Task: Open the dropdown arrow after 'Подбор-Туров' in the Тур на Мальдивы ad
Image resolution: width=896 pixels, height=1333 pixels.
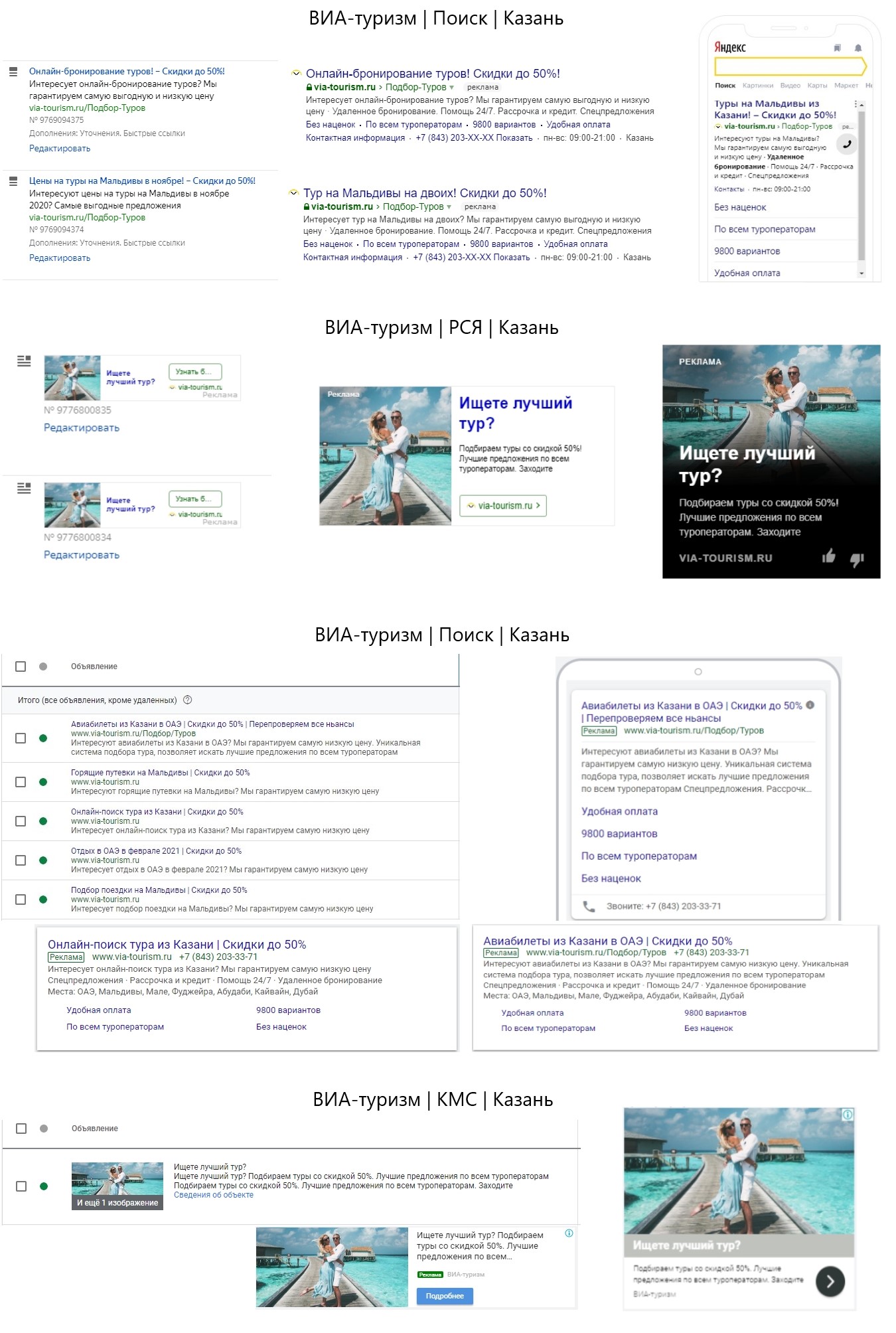Action: [449, 207]
